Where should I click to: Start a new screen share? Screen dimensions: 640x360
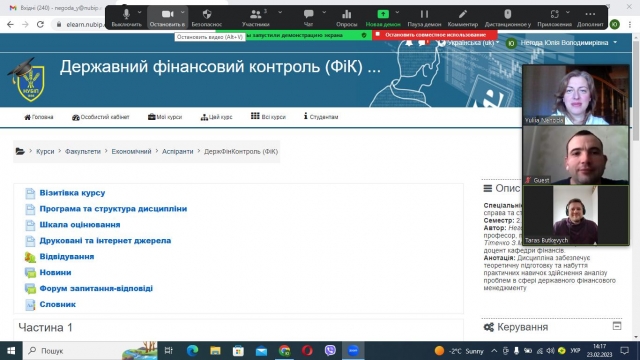click(383, 17)
